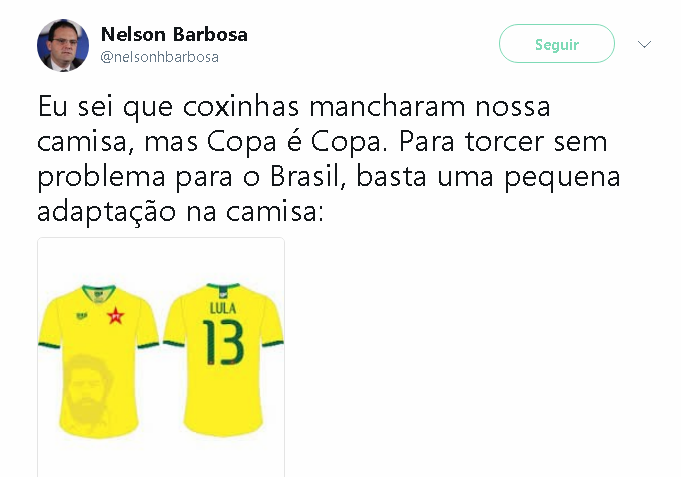The image size is (681, 477).
Task: Click the red star emblem on the shirt
Action: click(x=116, y=316)
